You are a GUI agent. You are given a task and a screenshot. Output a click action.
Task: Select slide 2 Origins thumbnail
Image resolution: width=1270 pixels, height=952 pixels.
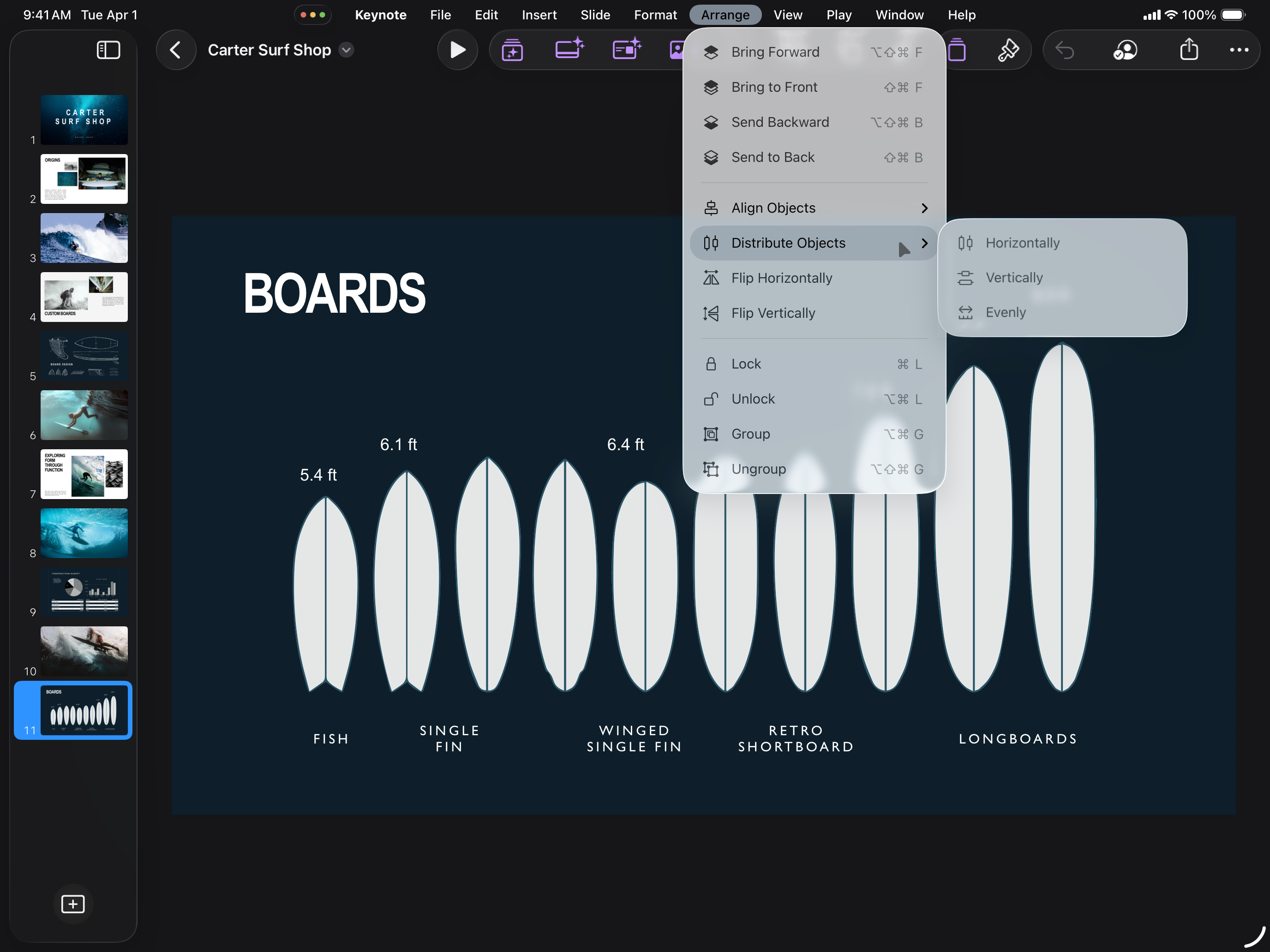click(84, 179)
